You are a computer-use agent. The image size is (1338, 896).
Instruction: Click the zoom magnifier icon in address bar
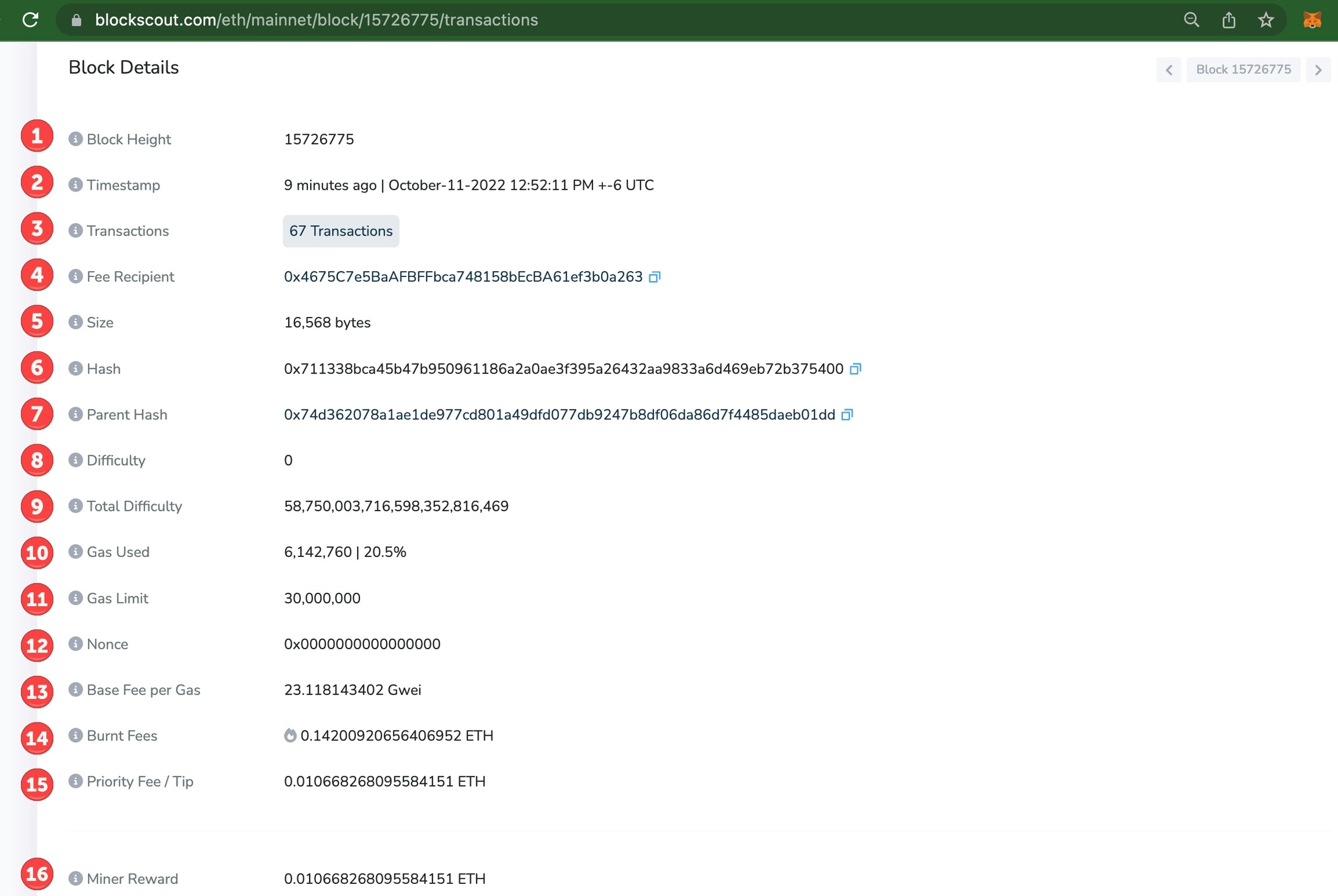pyautogui.click(x=1191, y=20)
